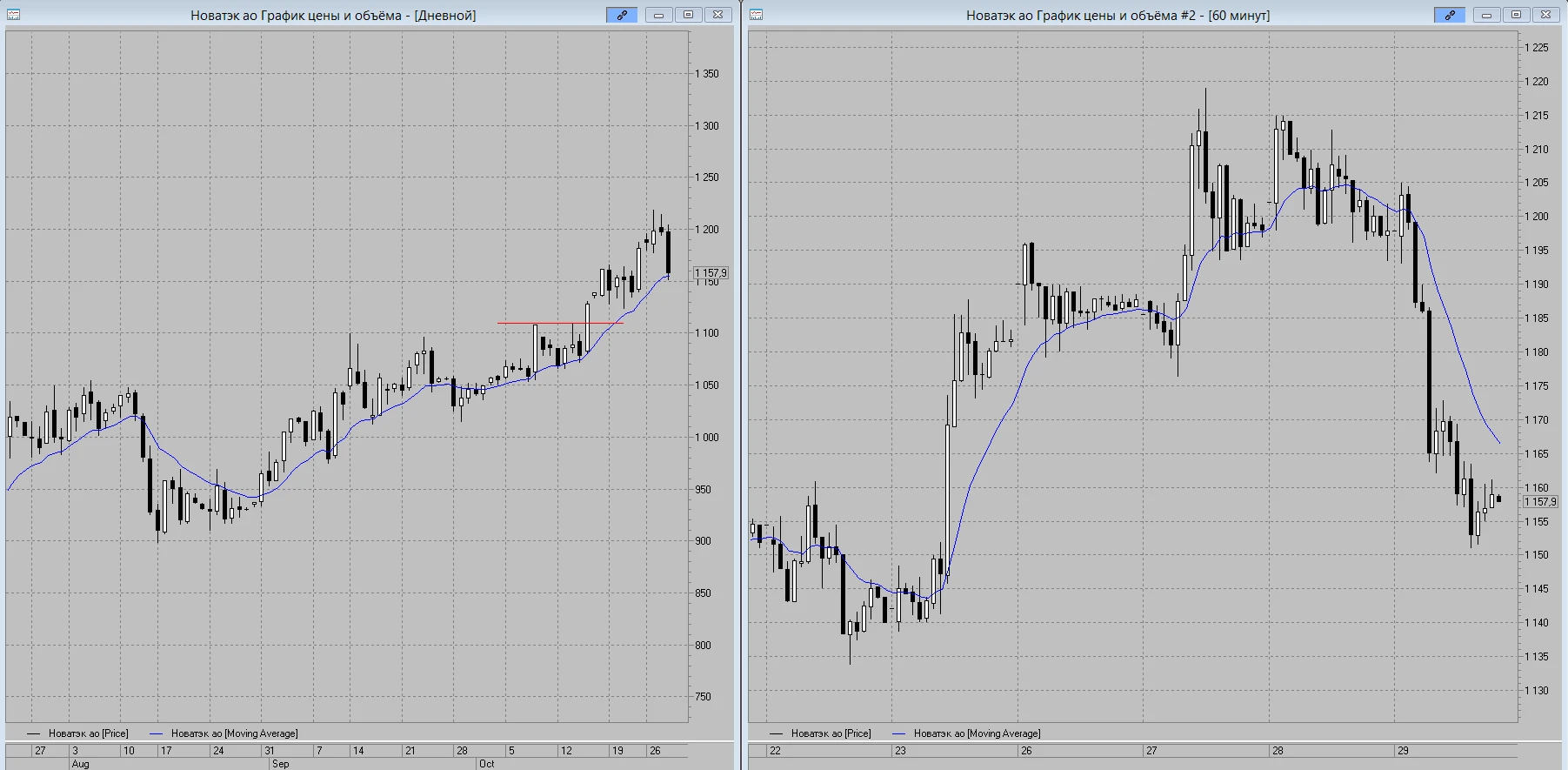1568x770 pixels.
Task: Select 'Новатэк ао [Moving Average]' legend entry in daily chart
Action: [x=234, y=733]
